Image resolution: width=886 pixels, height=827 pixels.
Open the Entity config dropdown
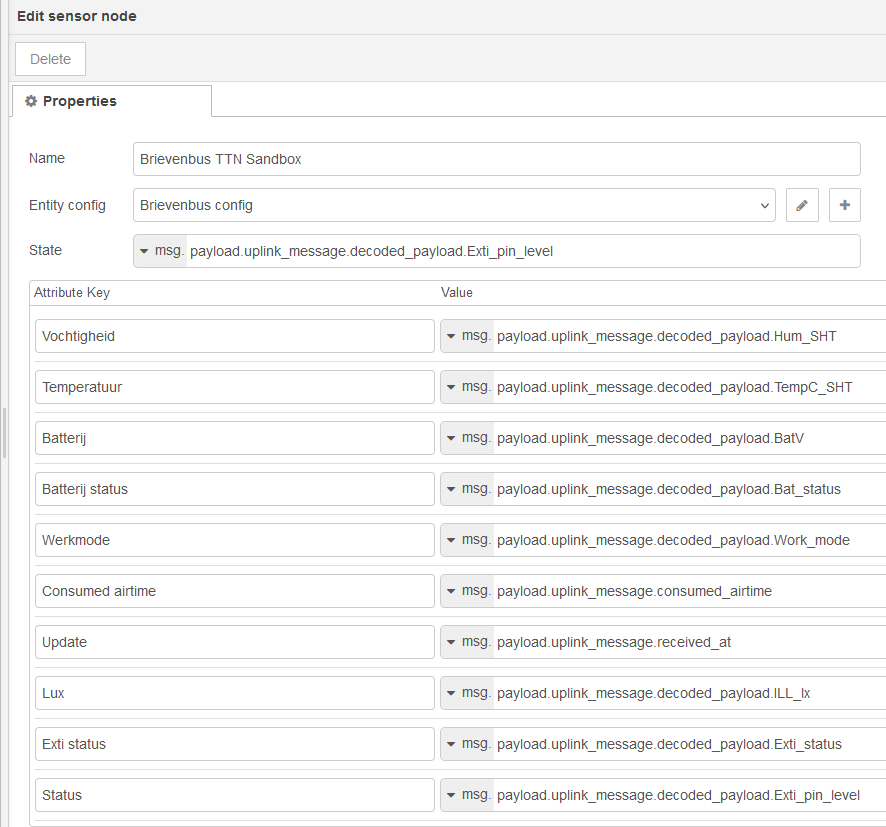(x=454, y=205)
